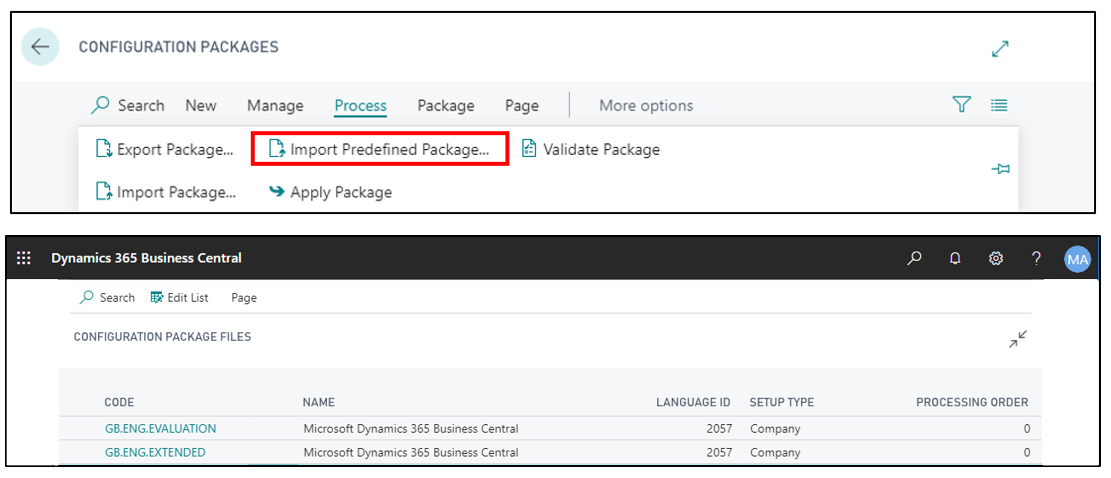Click the top bar search magnifier
The image size is (1111, 478).
[915, 258]
